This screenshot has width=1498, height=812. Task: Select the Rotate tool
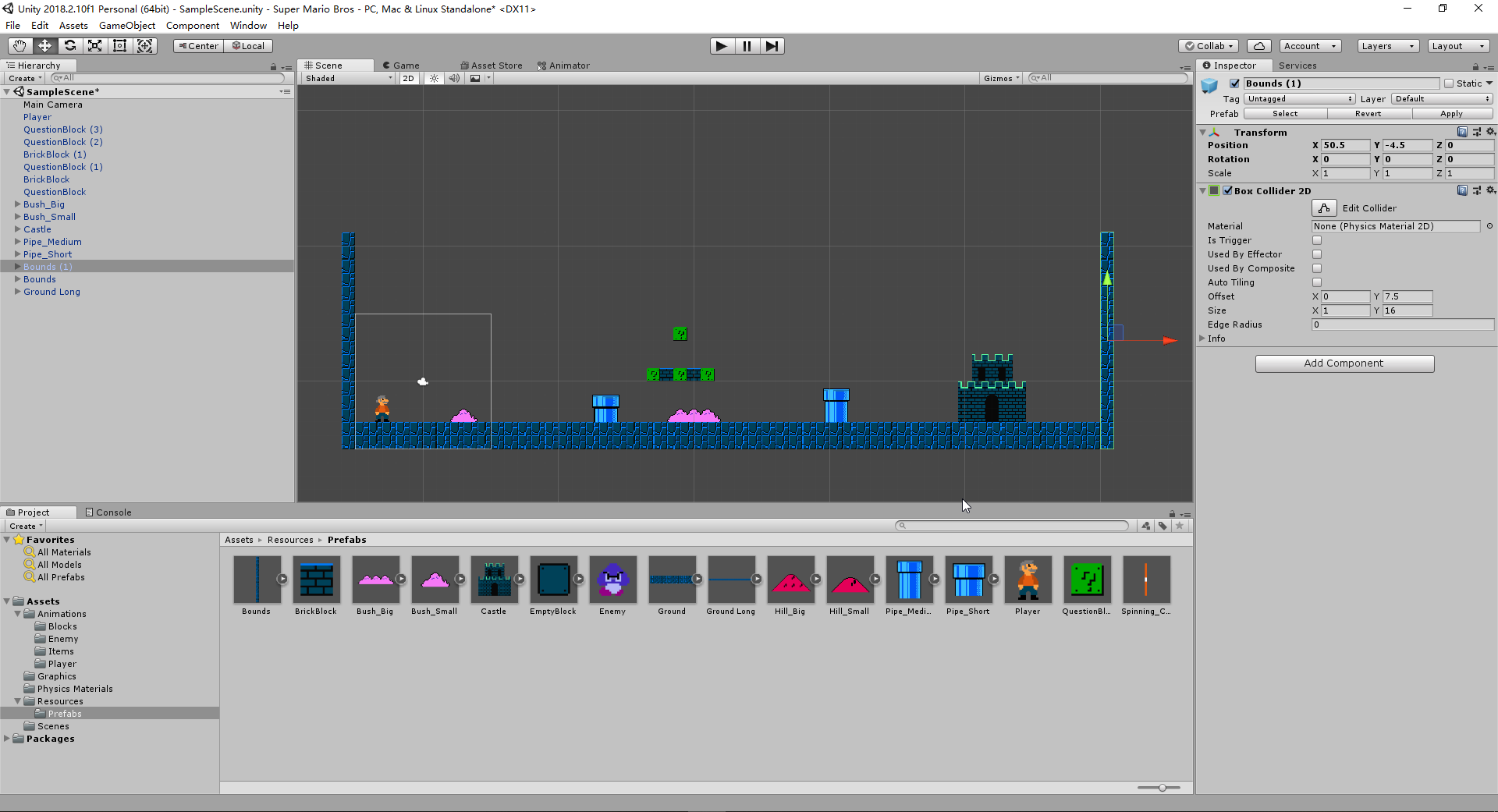(x=69, y=46)
